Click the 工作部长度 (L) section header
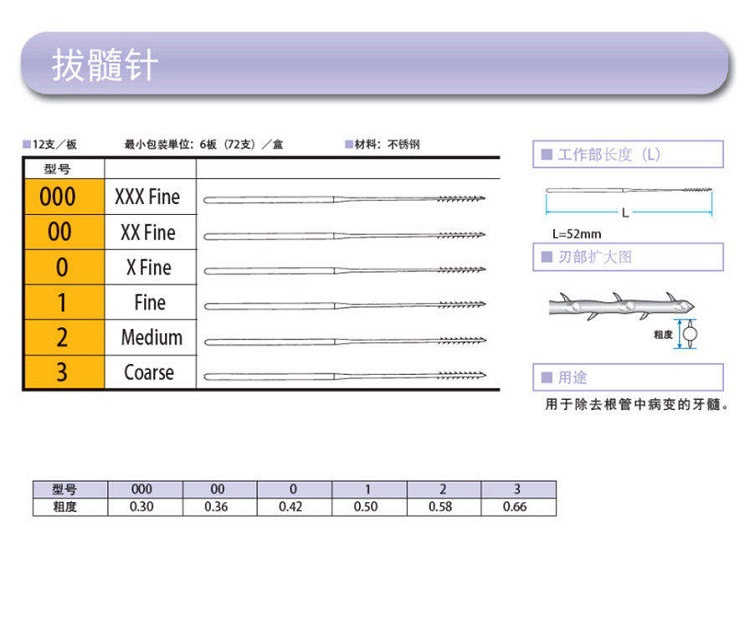Viewport: 750px width, 620px height. pos(628,154)
